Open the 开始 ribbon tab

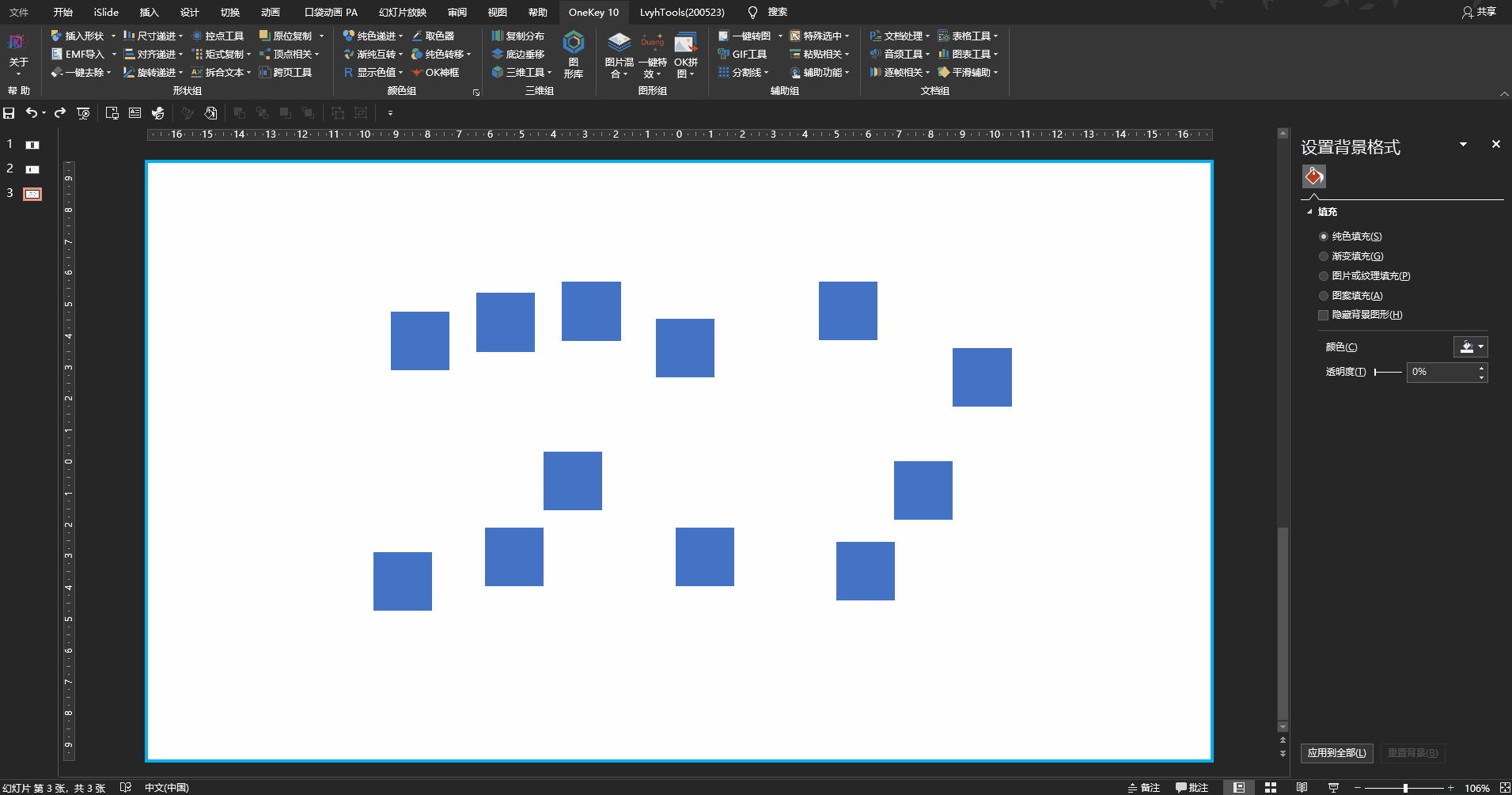(x=63, y=12)
